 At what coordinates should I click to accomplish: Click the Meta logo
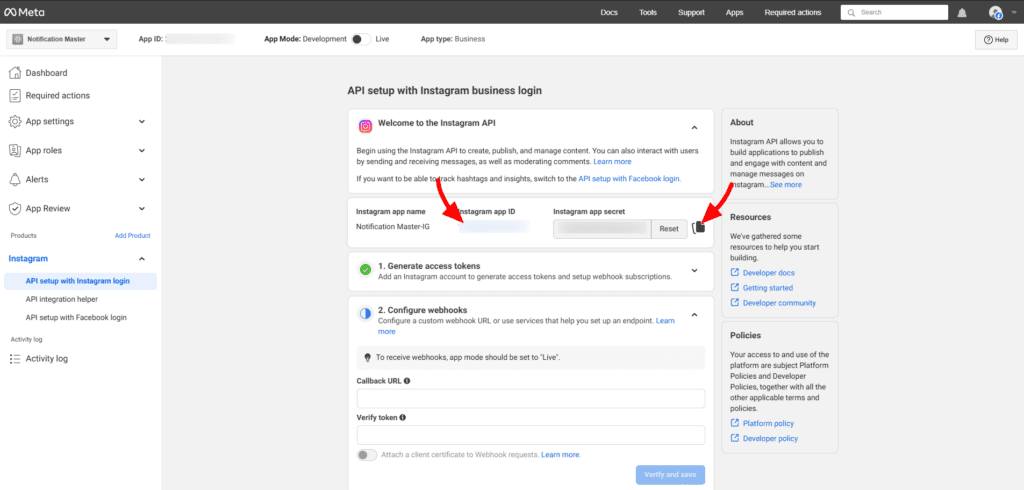point(25,12)
